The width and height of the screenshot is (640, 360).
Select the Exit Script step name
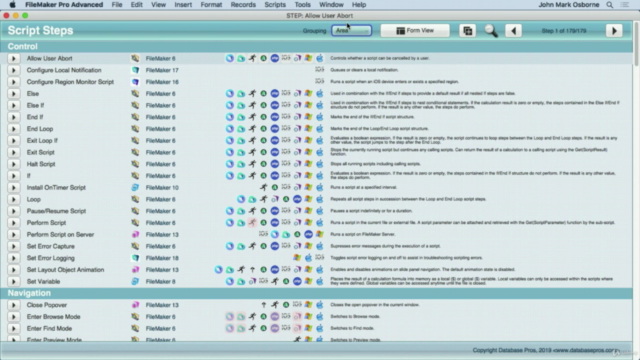pos(40,152)
